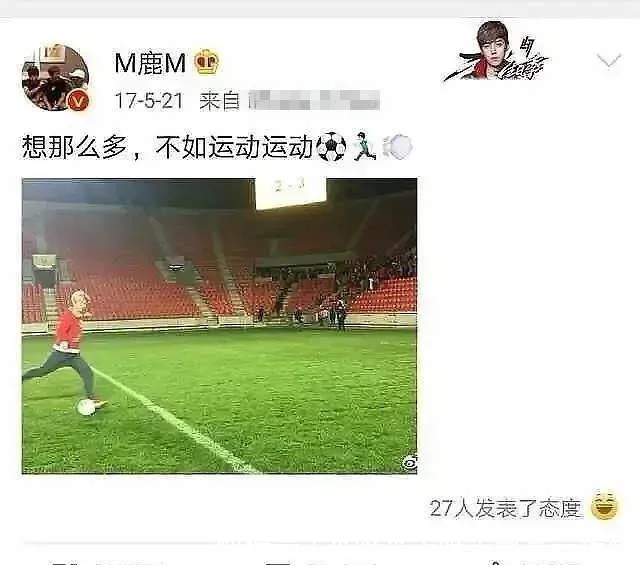Viewport: 640px width, 565px height.
Task: Click the post text 想那么多，不如运动运动
Action: point(167,147)
